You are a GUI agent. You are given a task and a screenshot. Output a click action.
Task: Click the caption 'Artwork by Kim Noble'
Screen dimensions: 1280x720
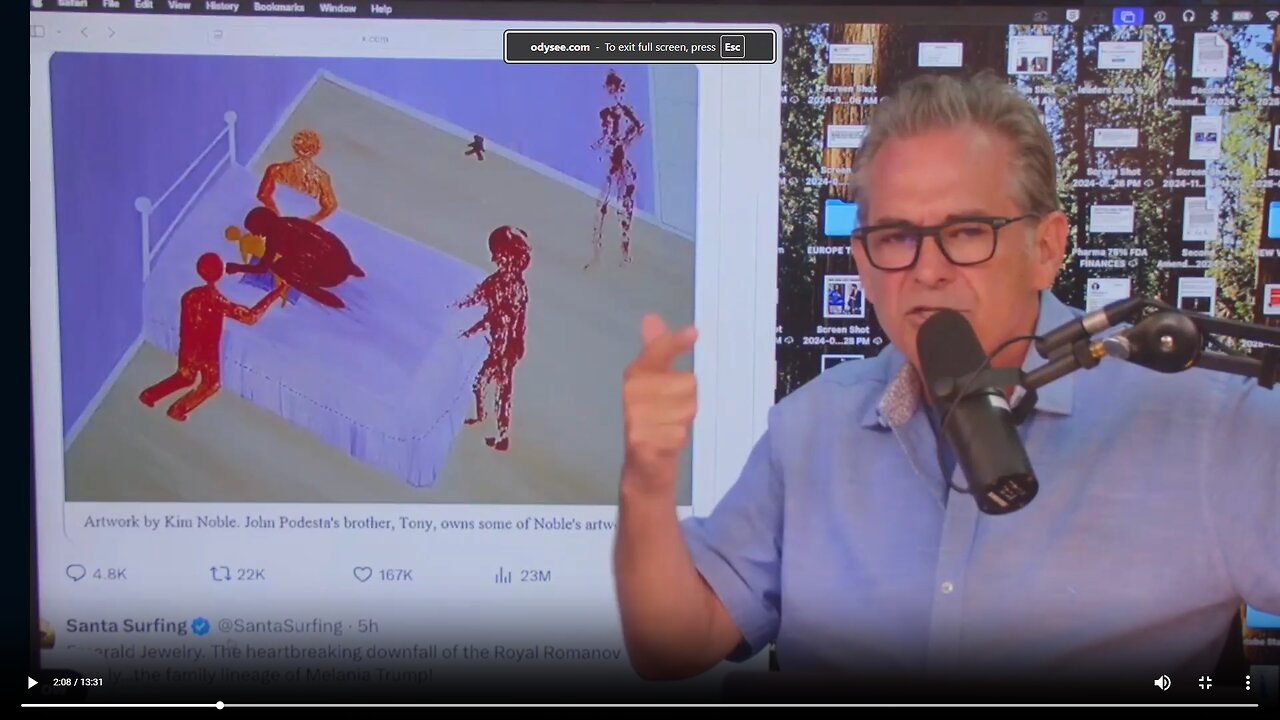point(161,523)
